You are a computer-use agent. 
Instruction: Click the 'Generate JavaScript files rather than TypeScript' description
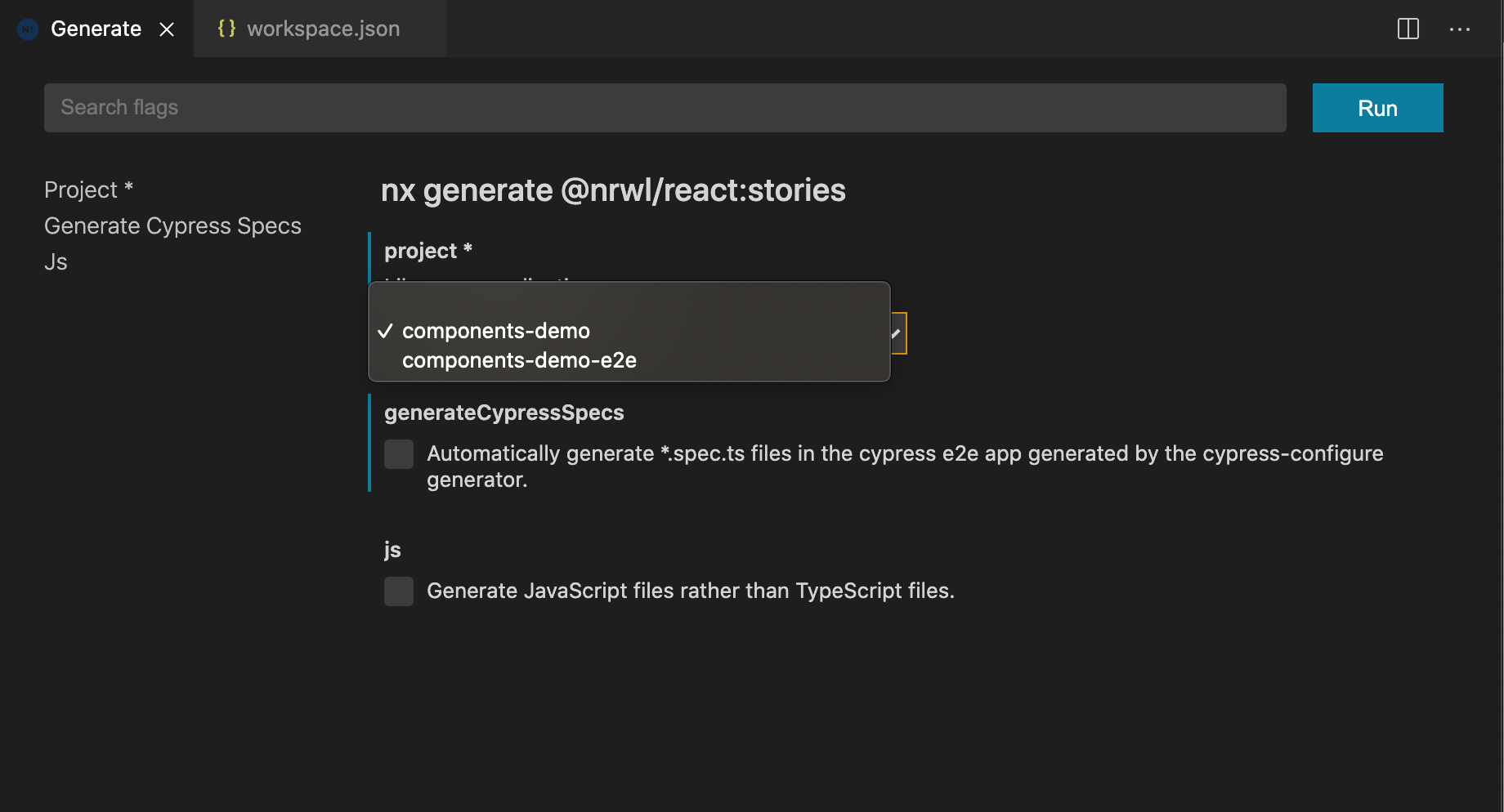tap(691, 591)
